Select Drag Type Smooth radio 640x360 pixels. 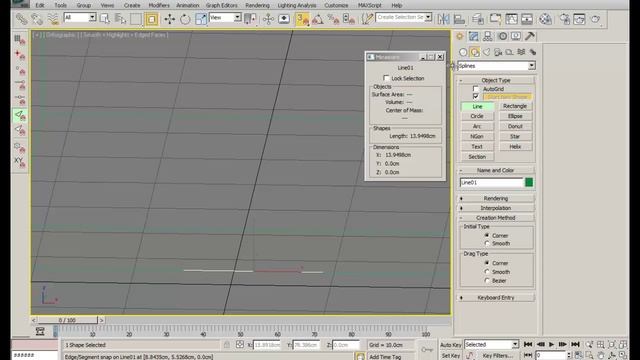(487, 271)
